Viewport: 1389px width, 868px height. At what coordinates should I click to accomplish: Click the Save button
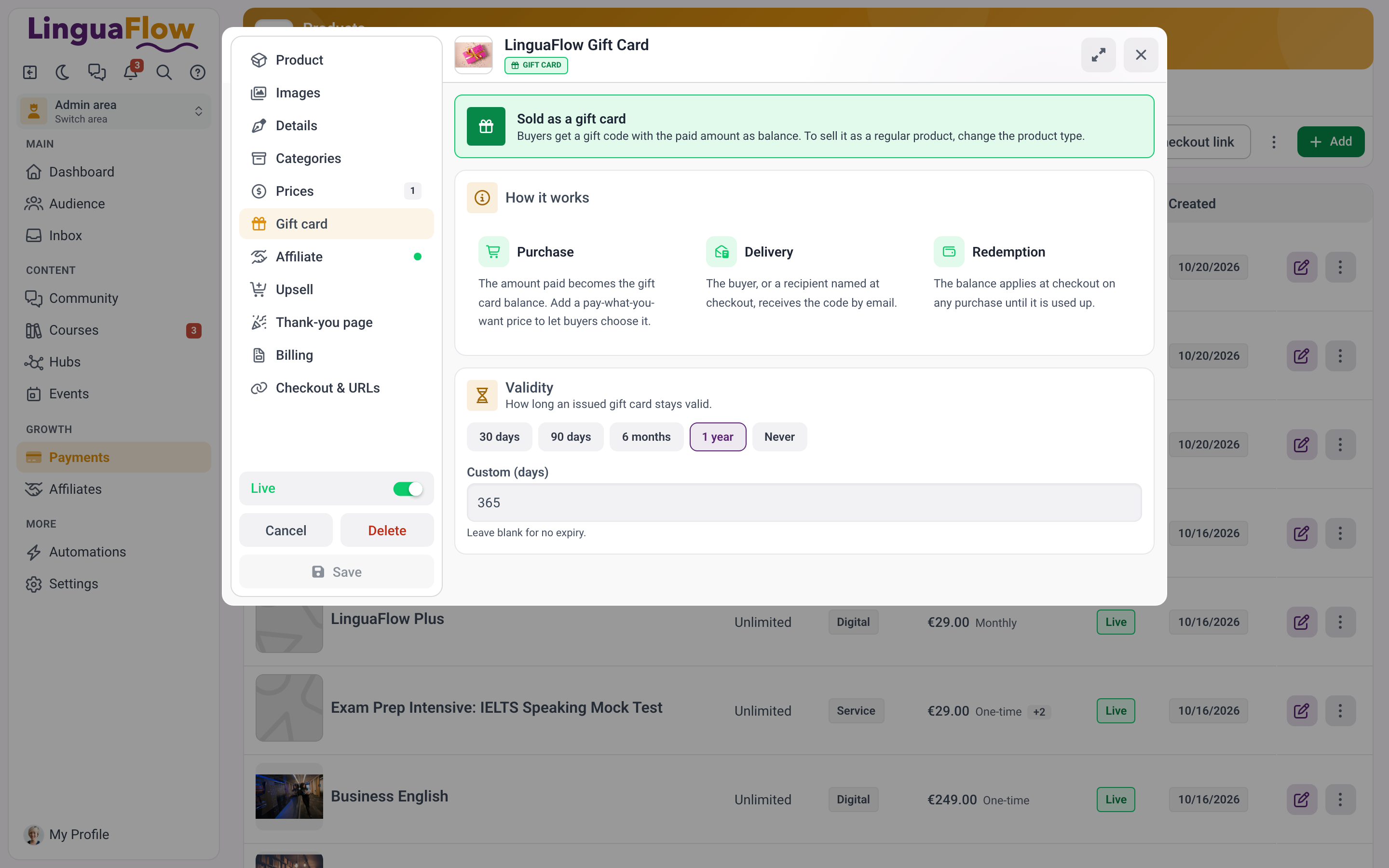336,572
